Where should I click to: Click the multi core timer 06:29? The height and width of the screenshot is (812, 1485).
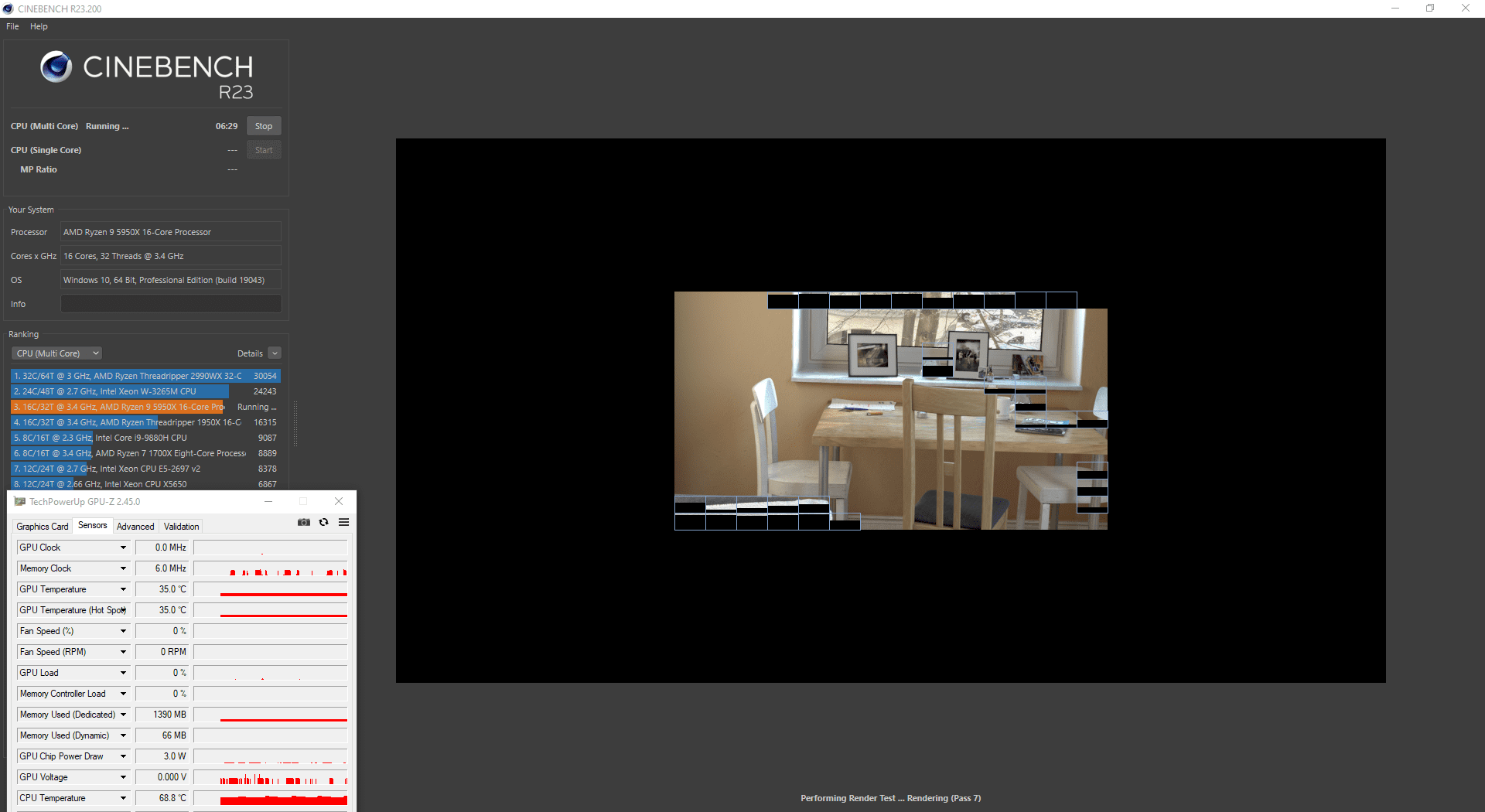click(227, 126)
